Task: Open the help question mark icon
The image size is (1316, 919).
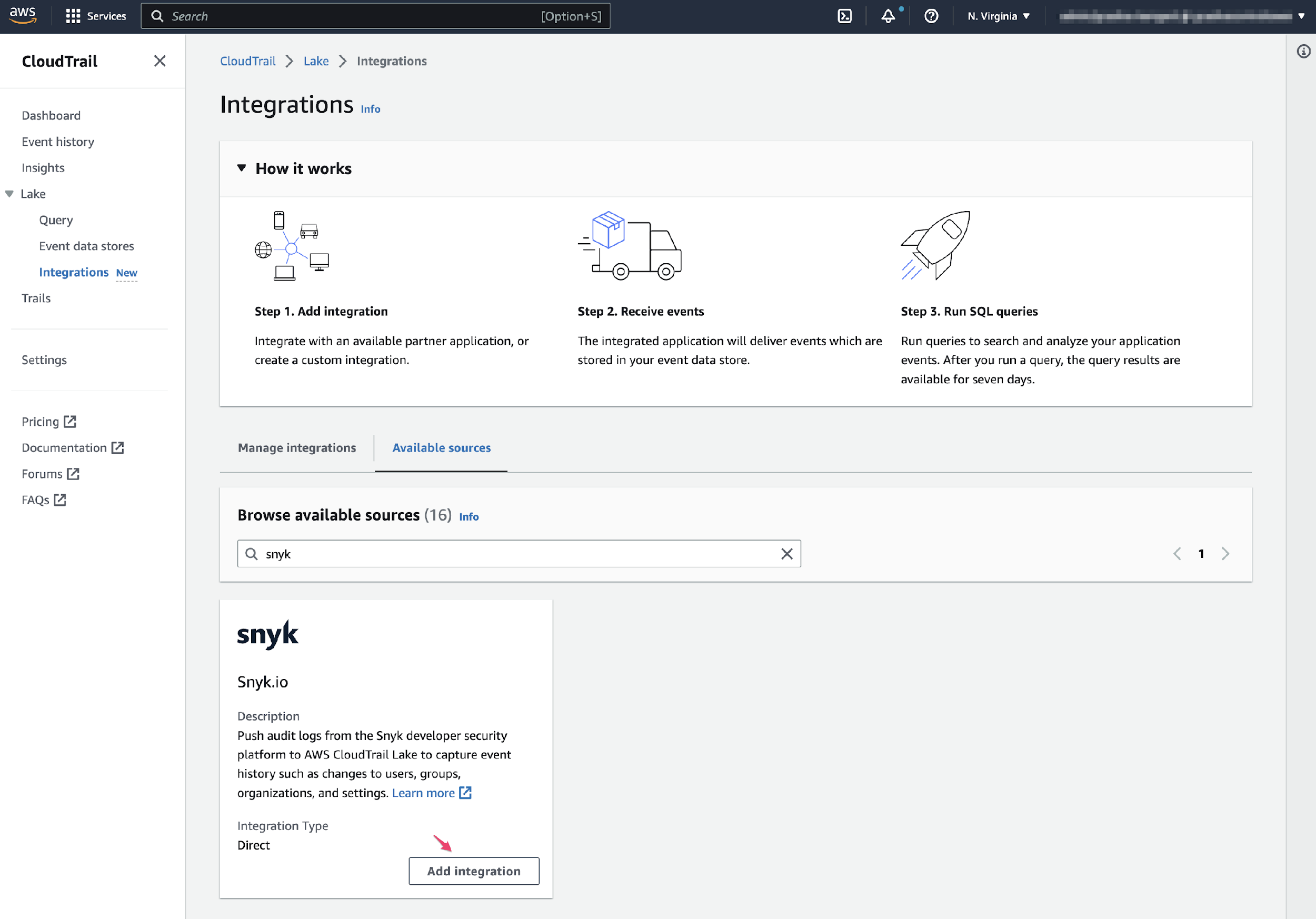Action: (x=930, y=16)
